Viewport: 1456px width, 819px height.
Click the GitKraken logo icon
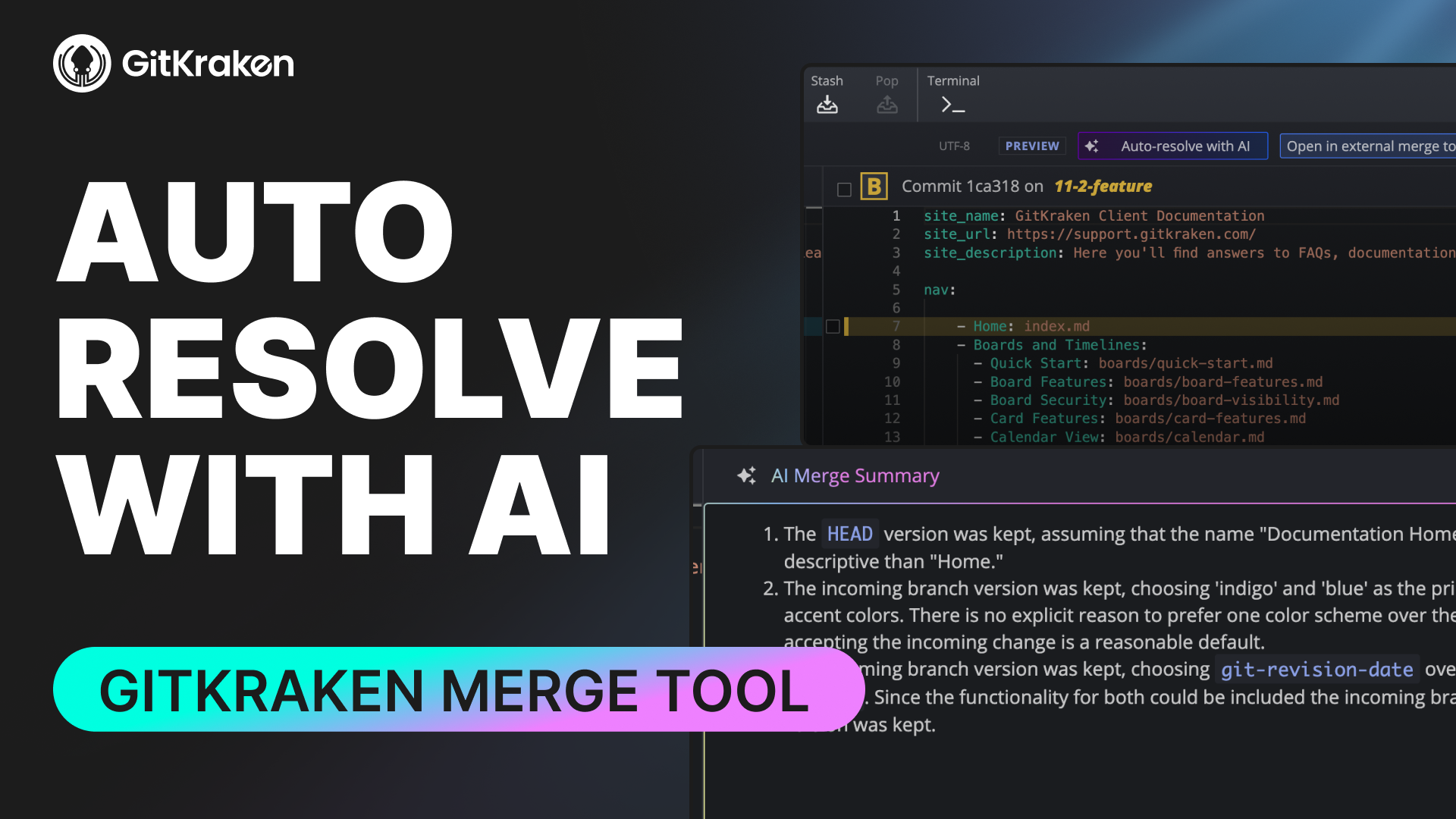[x=82, y=63]
